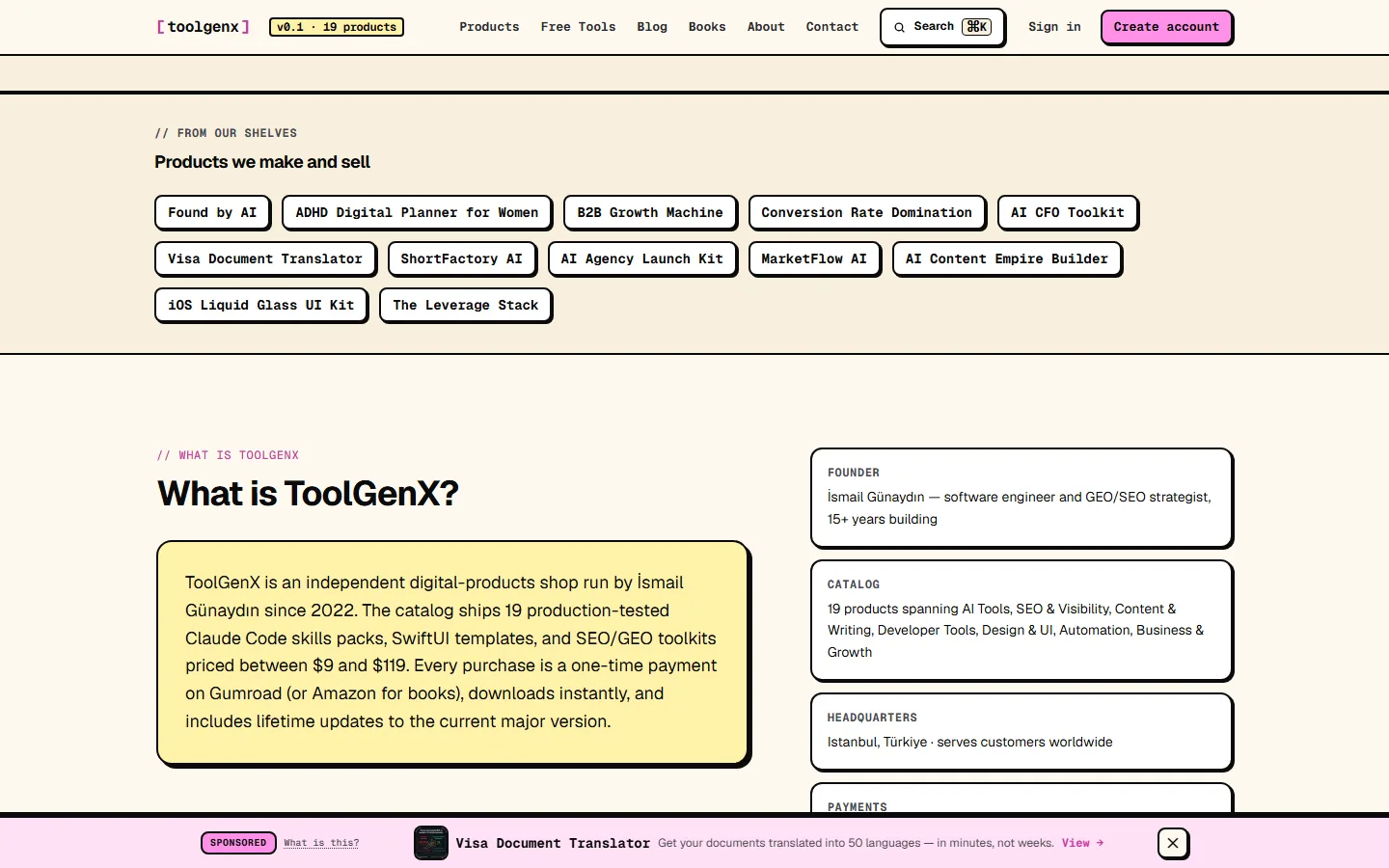Open the Products menu
This screenshot has height=868, width=1389.
(489, 27)
